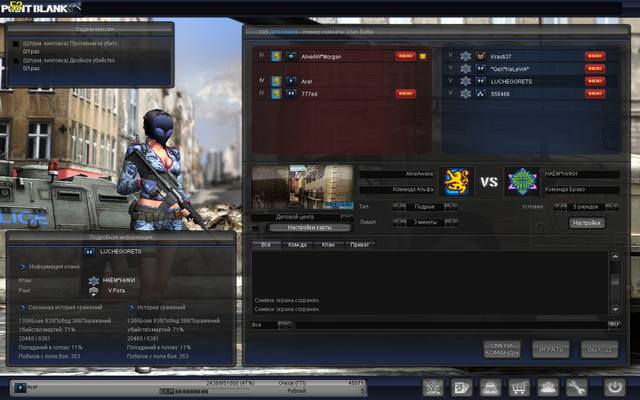640x400 pixels.
Task: Open the Деловой центр map dropdown
Action: click(346, 217)
